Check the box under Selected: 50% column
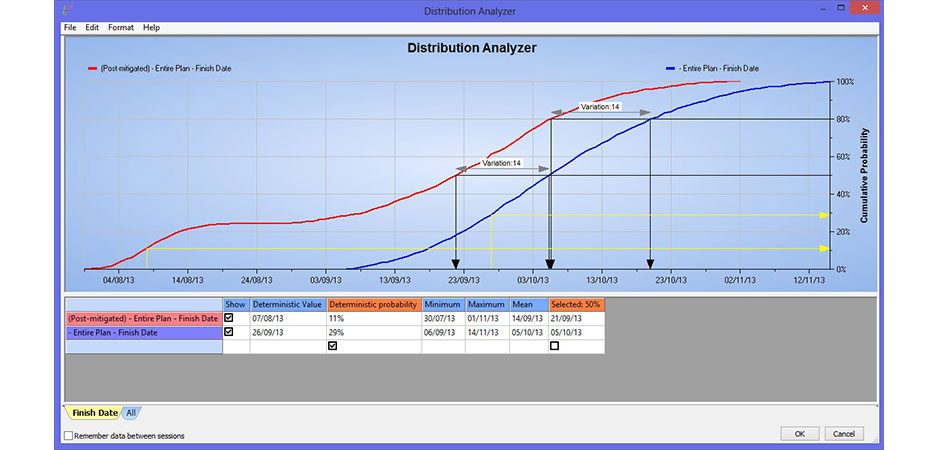The width and height of the screenshot is (940, 450). coord(554,345)
